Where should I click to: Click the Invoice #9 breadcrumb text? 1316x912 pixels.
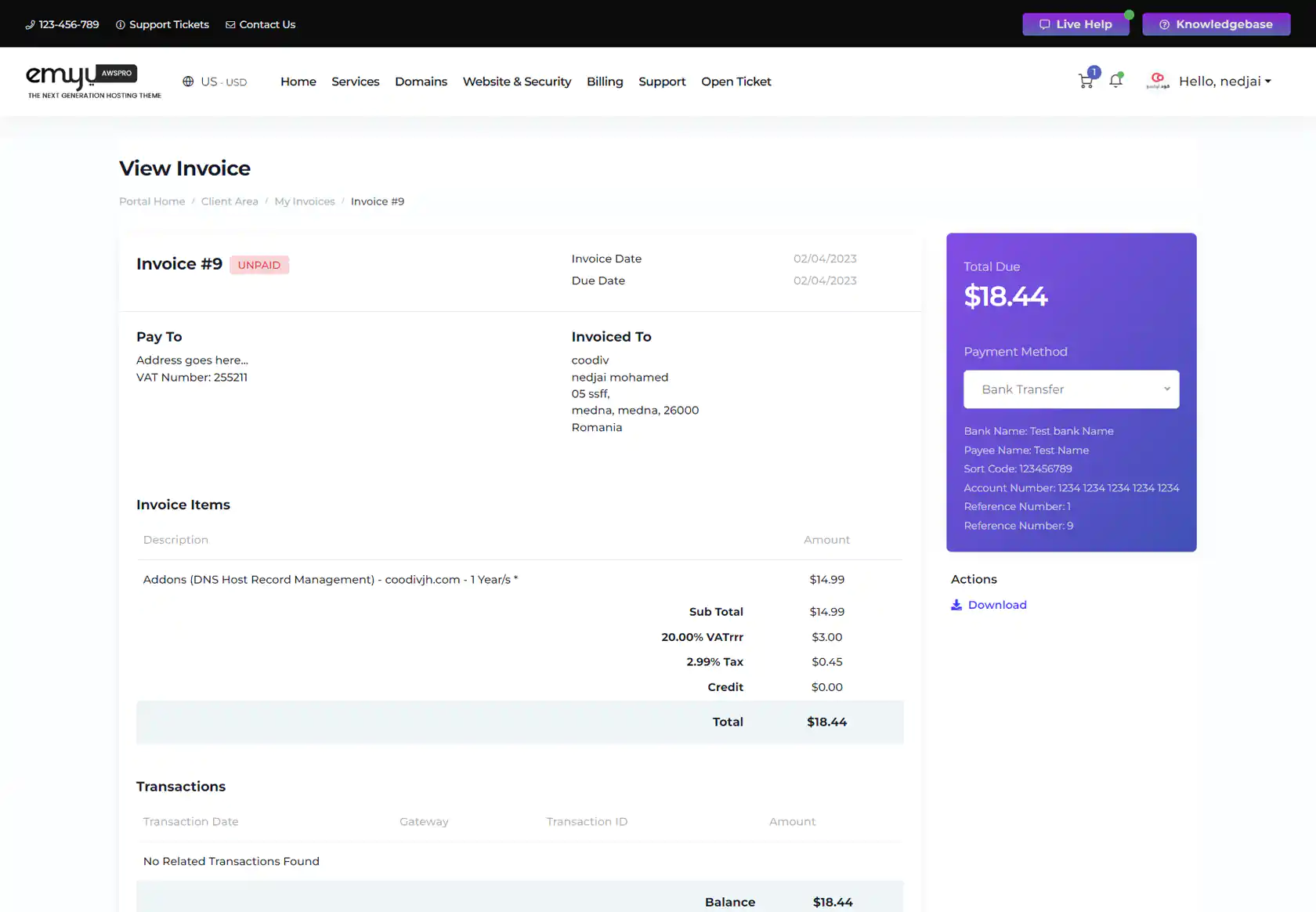point(378,201)
